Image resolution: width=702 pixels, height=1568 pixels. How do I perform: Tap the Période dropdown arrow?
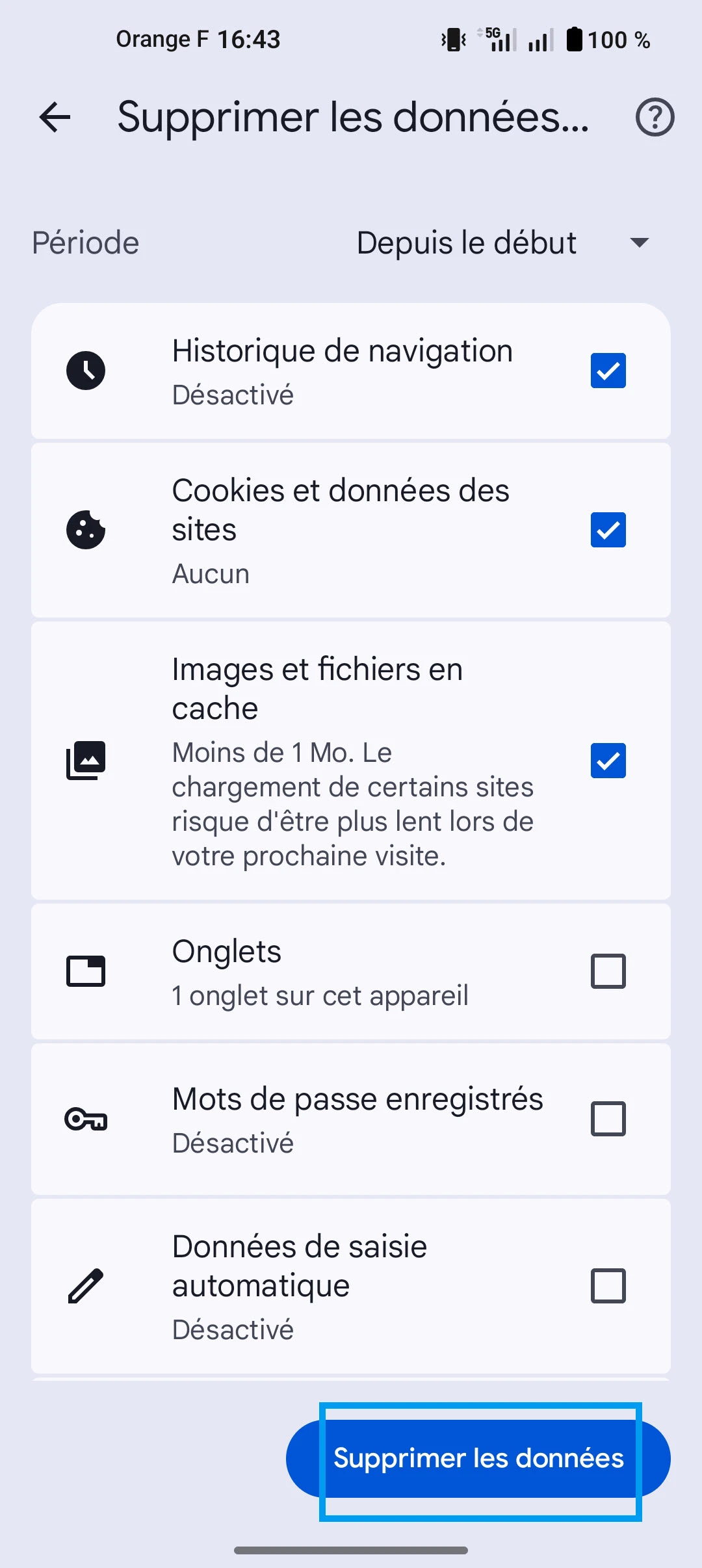coord(640,243)
